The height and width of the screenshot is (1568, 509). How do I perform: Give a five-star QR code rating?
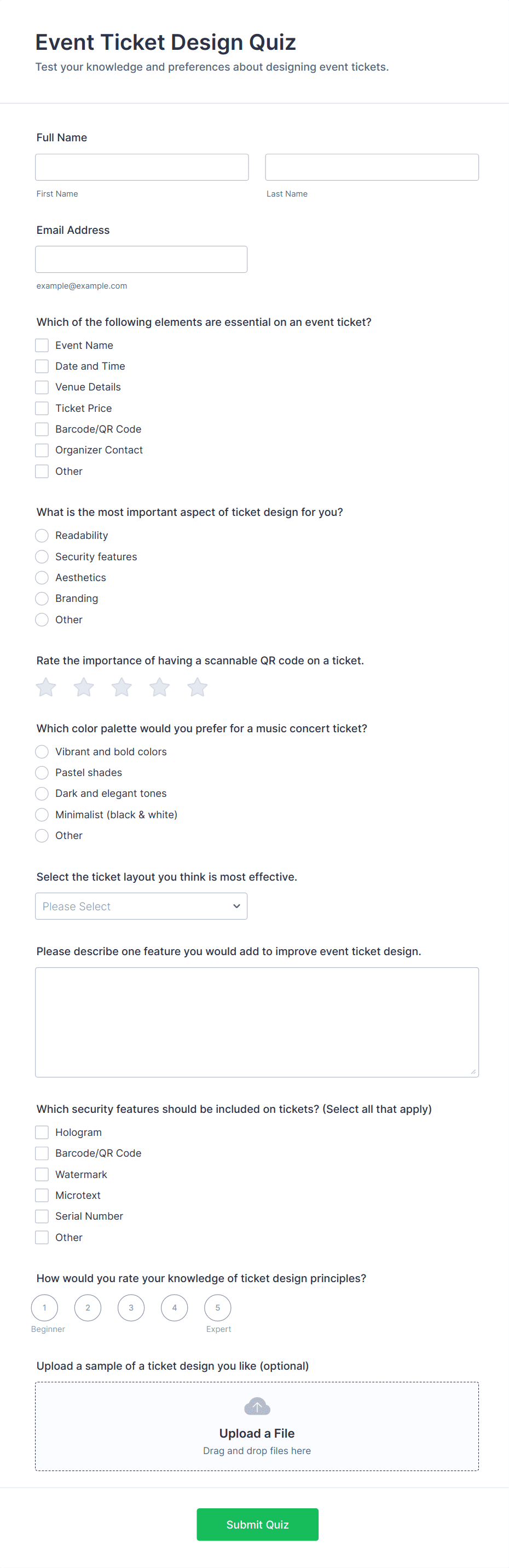coord(197,687)
